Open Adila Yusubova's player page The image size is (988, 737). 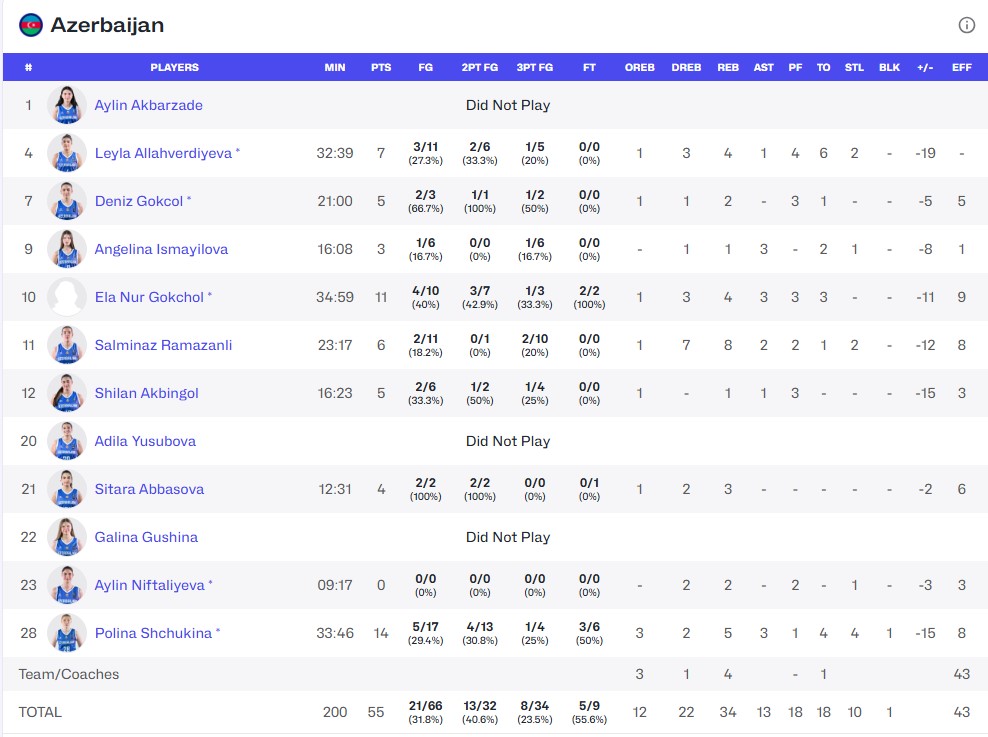[147, 441]
